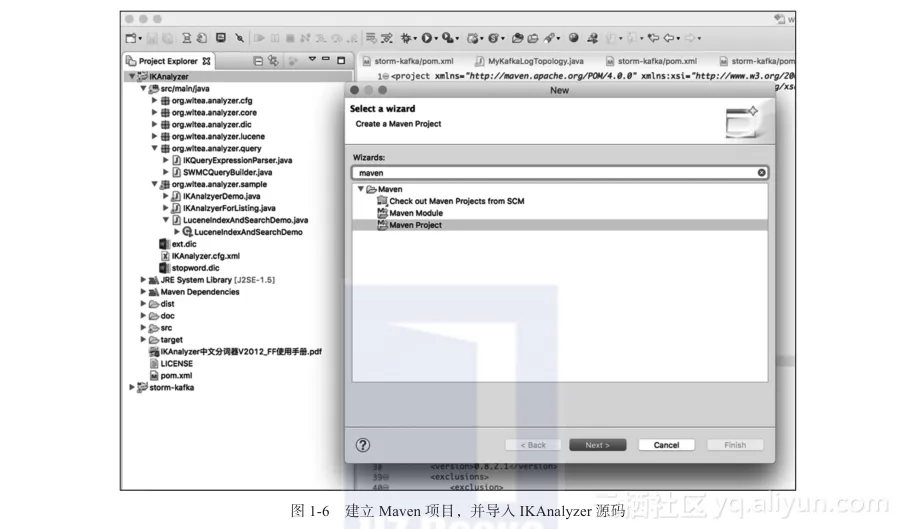
Task: Collapse the src/main/java source folder
Action: tap(143, 88)
